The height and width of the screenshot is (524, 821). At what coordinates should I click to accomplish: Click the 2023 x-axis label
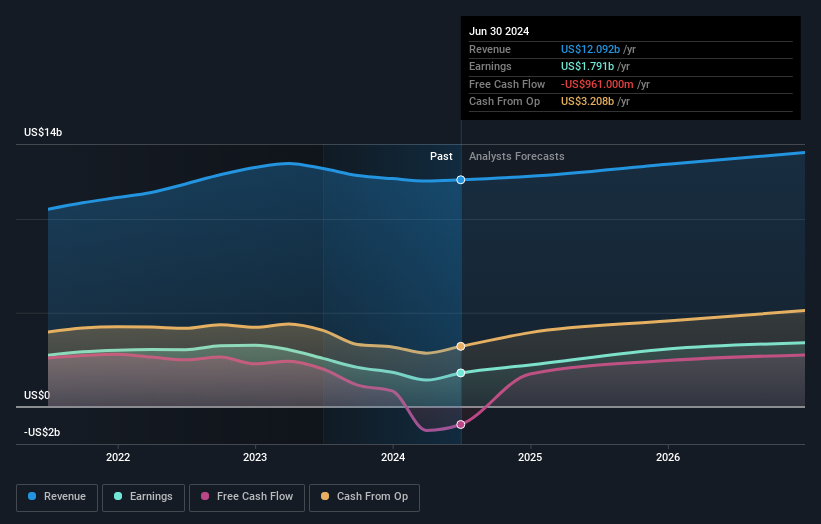pos(255,457)
